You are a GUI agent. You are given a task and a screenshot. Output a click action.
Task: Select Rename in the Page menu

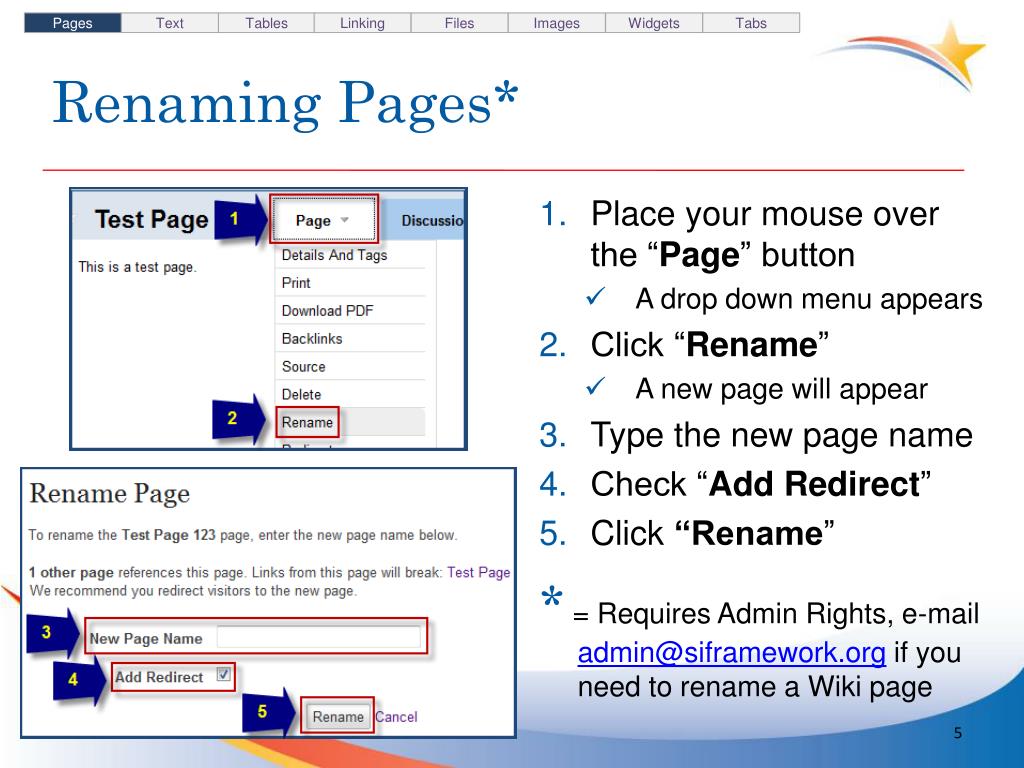point(307,423)
